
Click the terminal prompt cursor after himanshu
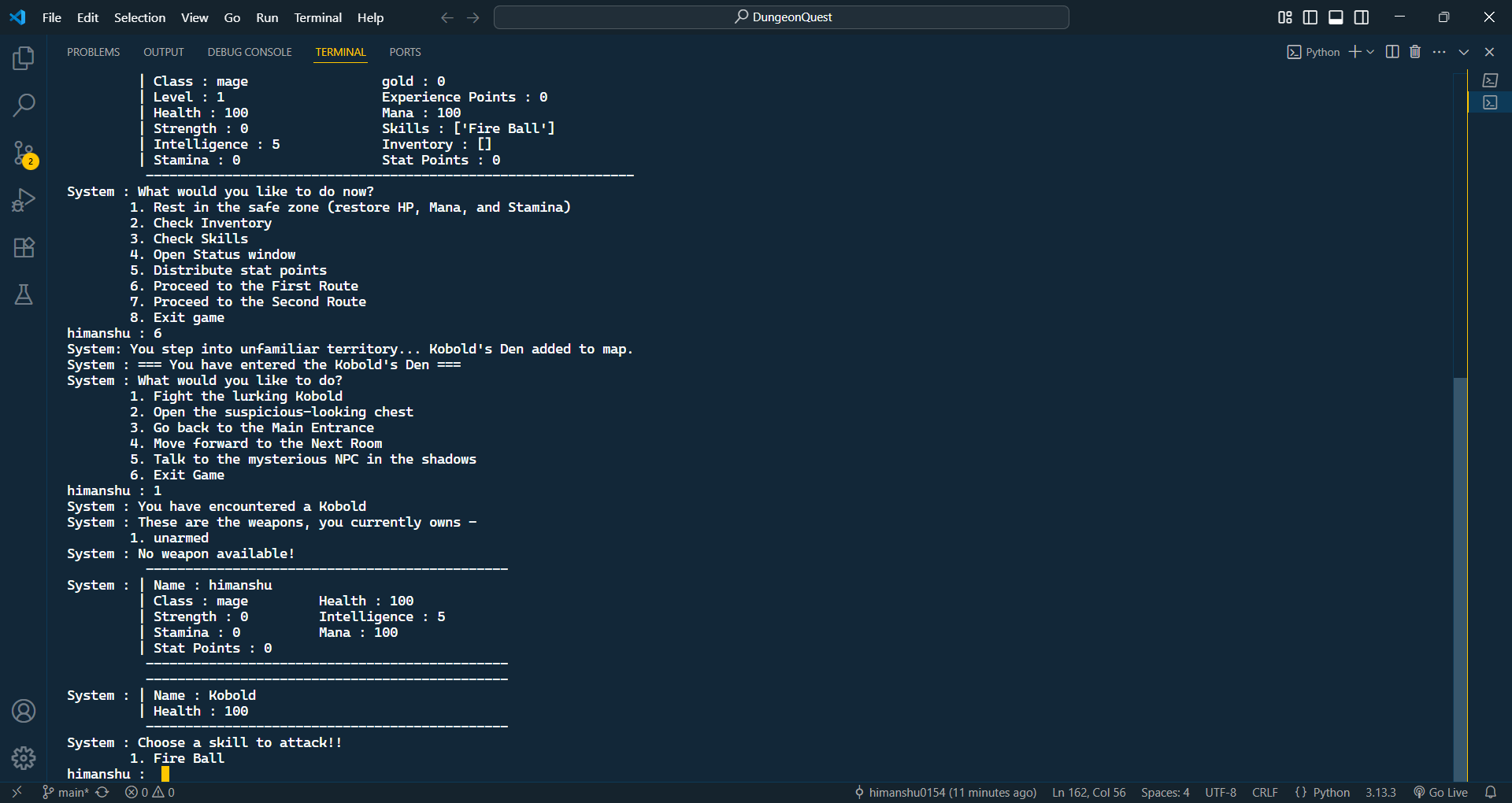point(165,774)
